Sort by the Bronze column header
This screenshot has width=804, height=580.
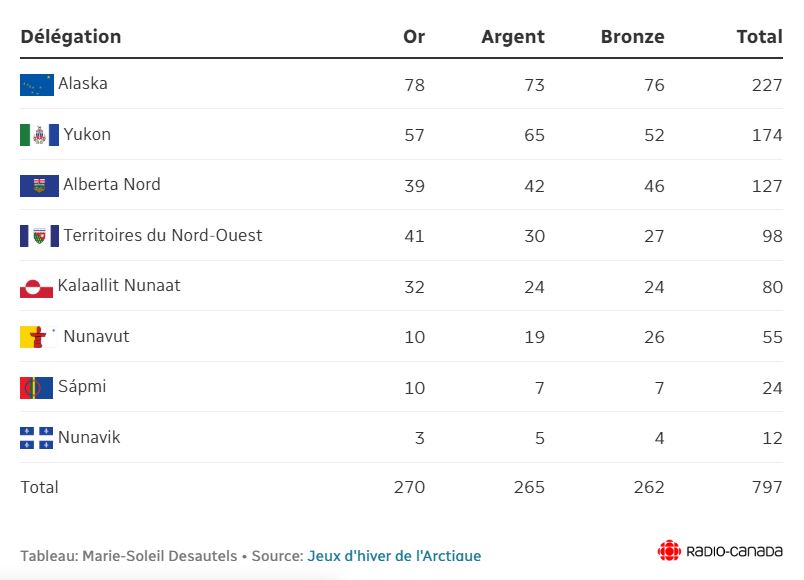coord(632,37)
